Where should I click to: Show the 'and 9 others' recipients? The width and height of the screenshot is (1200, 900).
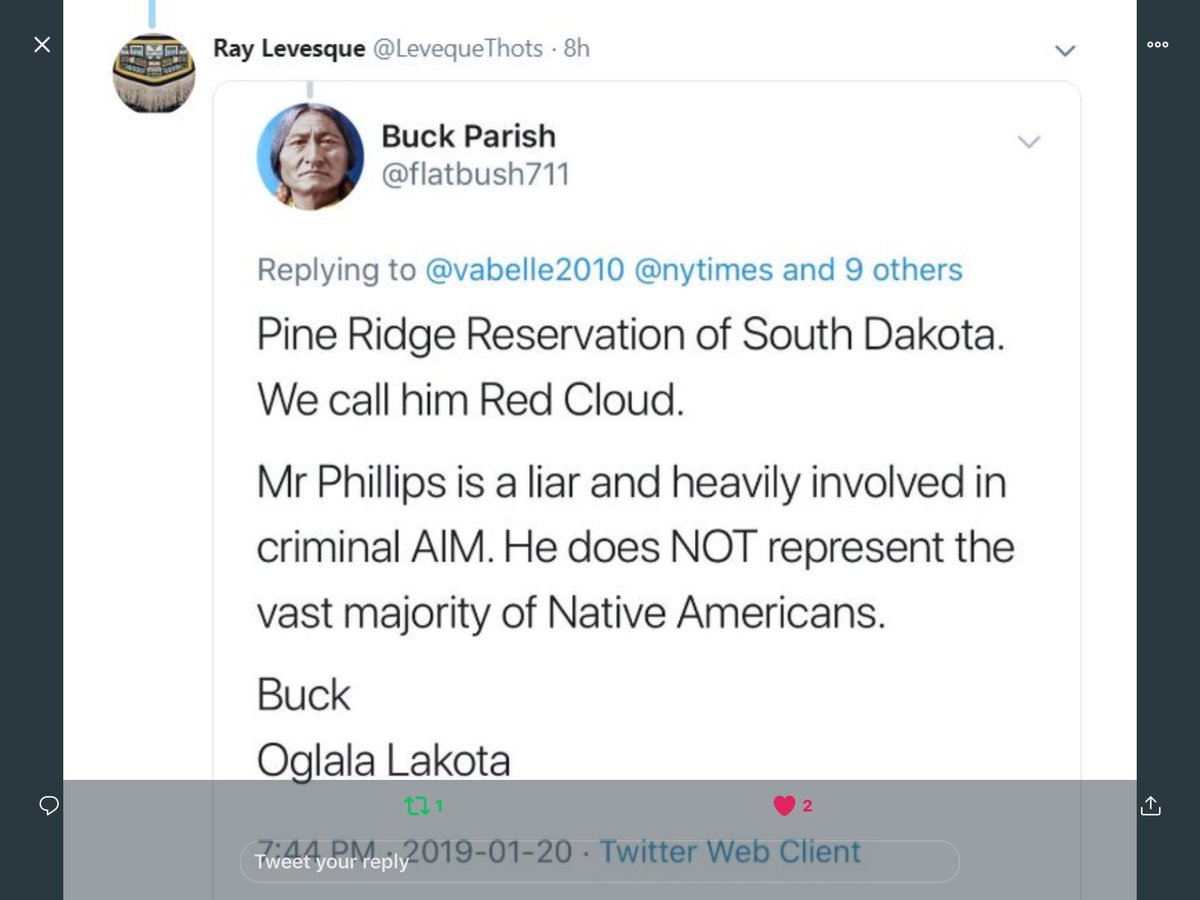coord(873,270)
